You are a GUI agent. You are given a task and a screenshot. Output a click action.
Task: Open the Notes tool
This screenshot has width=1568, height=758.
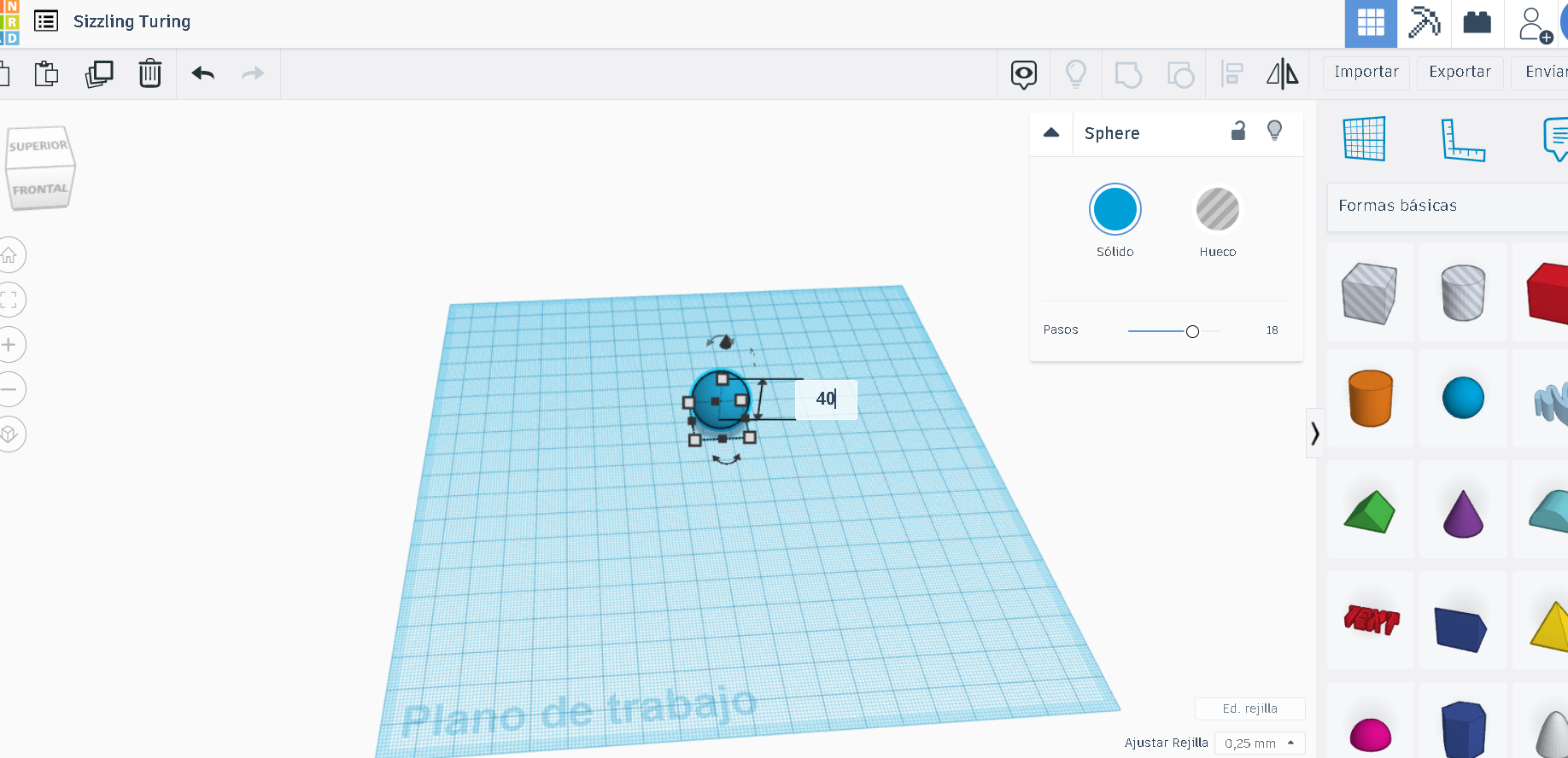(x=1556, y=140)
